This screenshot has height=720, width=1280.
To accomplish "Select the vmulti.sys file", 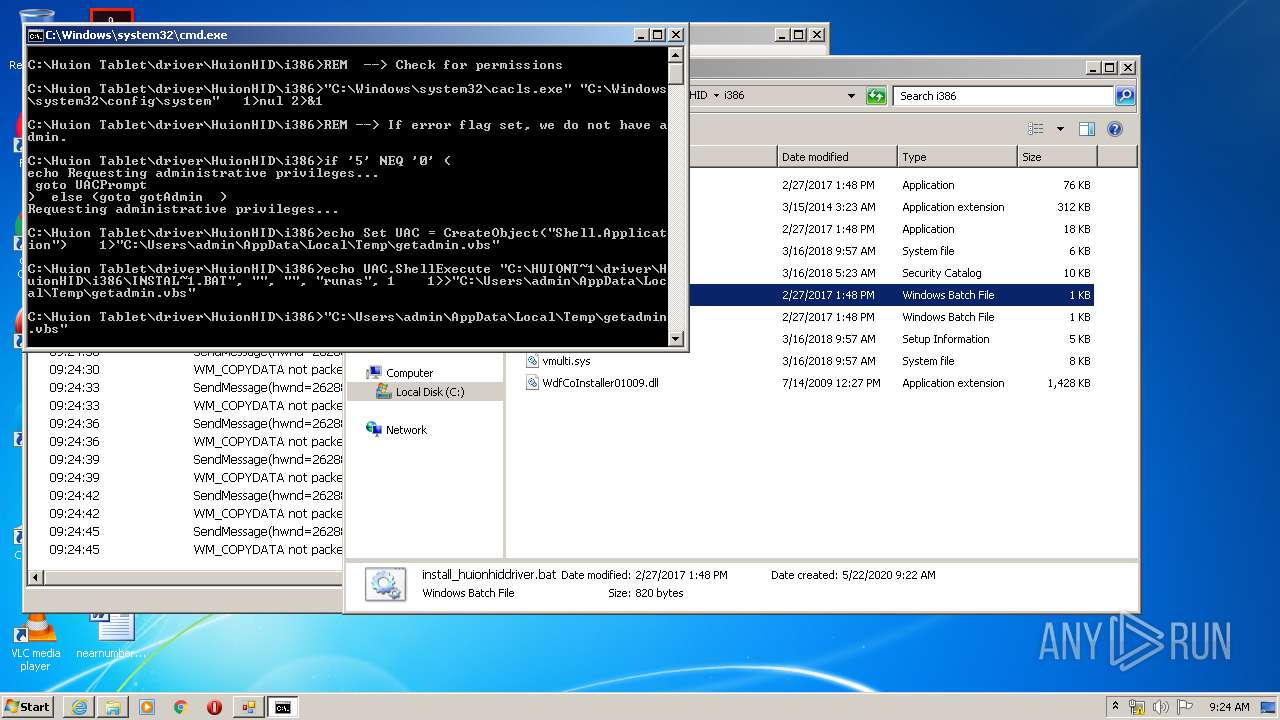I will pos(566,361).
